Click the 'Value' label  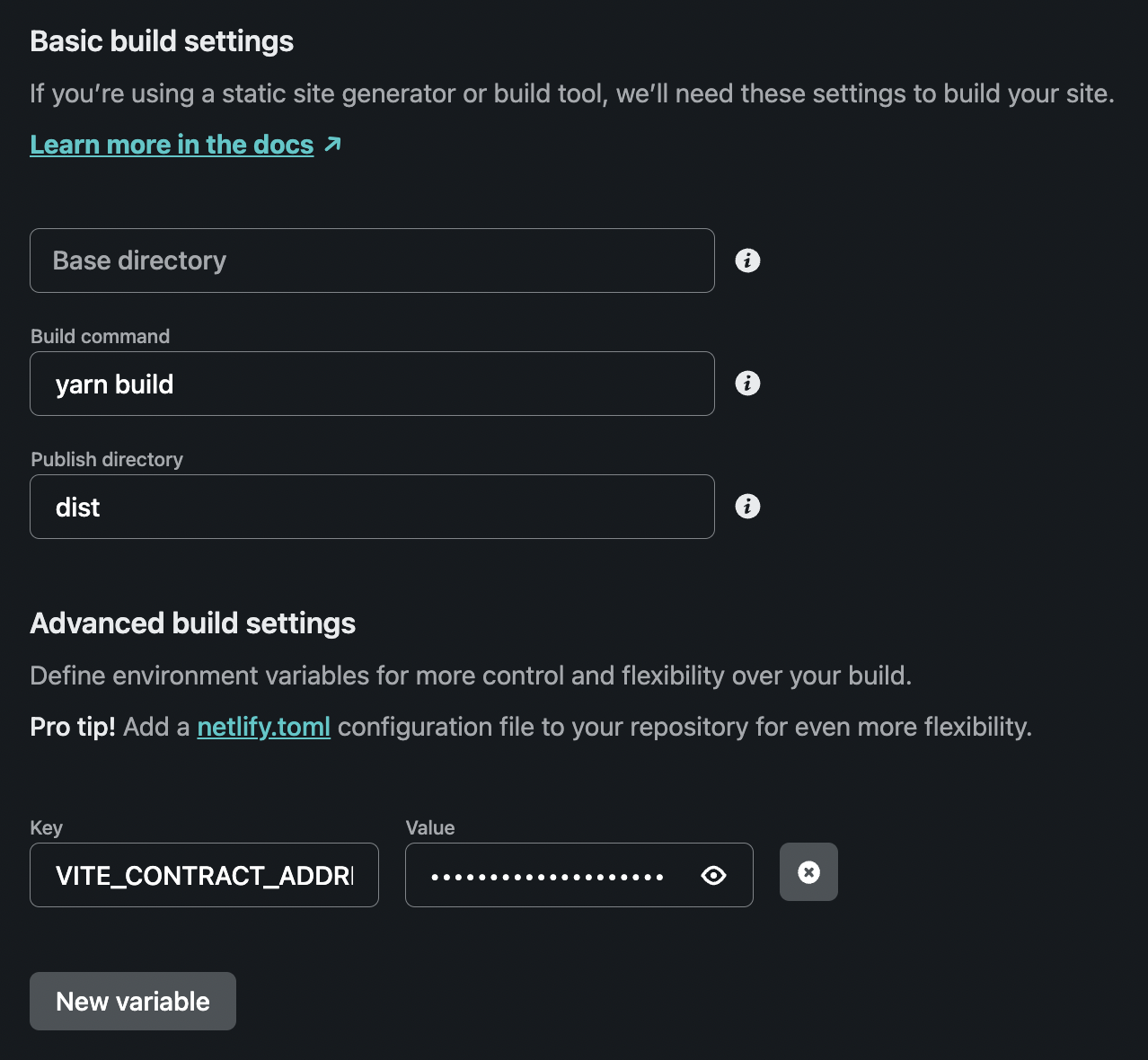pos(430,827)
